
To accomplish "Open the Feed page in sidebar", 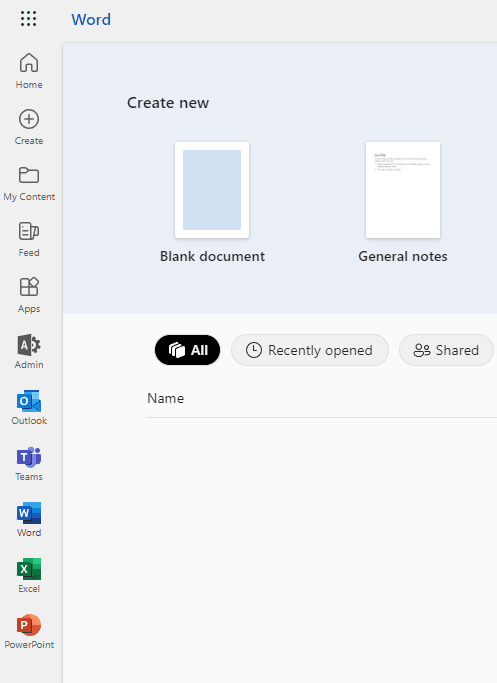I will 29,240.
